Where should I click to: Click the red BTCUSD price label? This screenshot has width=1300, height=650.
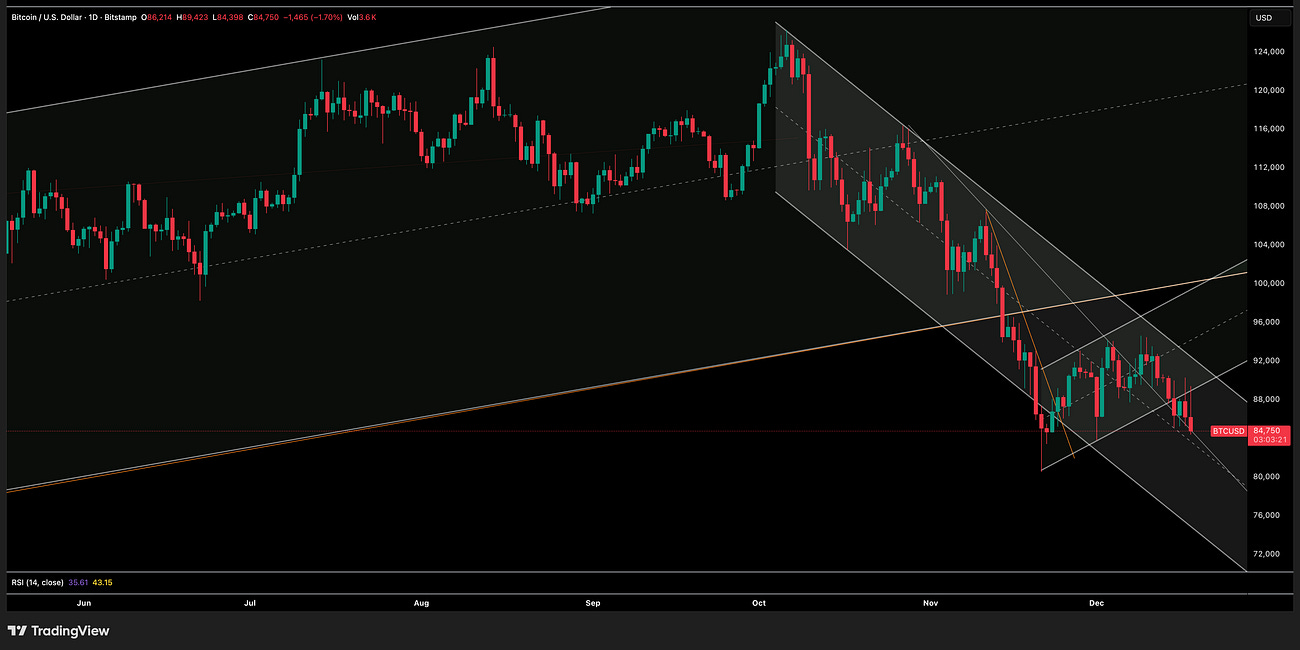pyautogui.click(x=1230, y=431)
